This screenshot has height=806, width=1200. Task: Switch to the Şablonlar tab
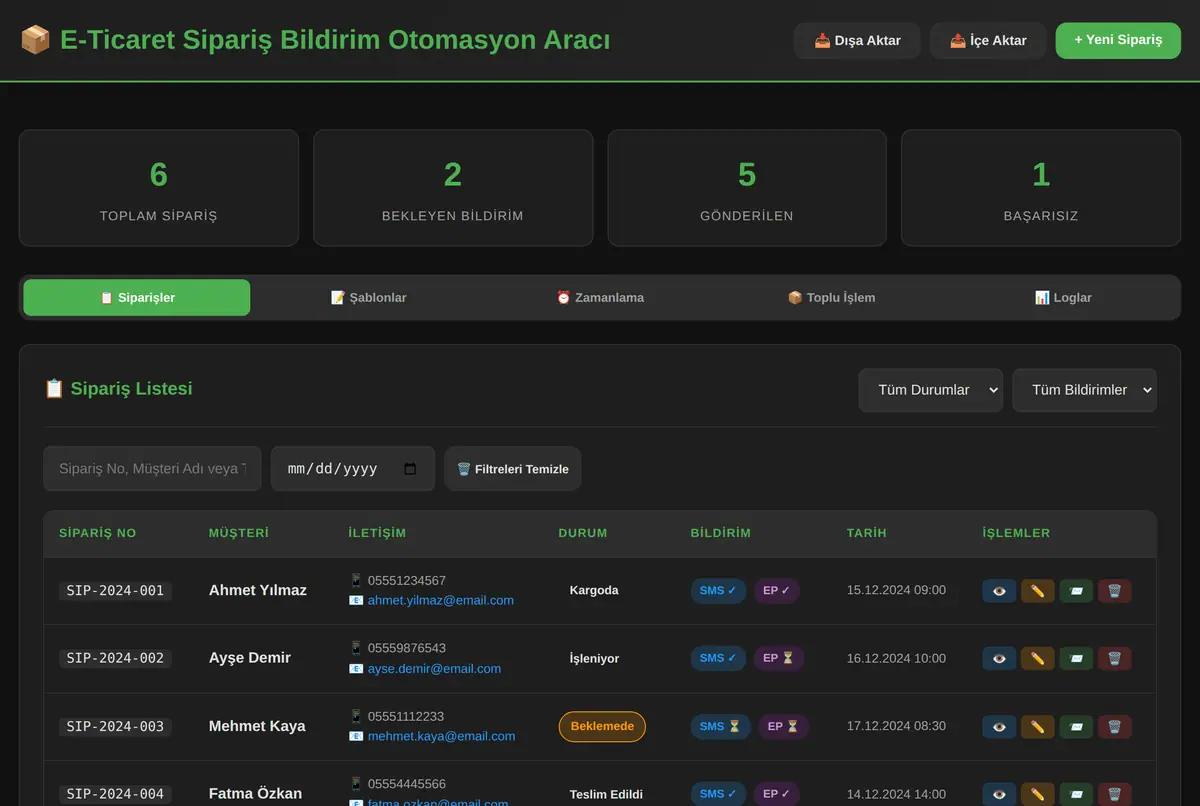tap(368, 298)
